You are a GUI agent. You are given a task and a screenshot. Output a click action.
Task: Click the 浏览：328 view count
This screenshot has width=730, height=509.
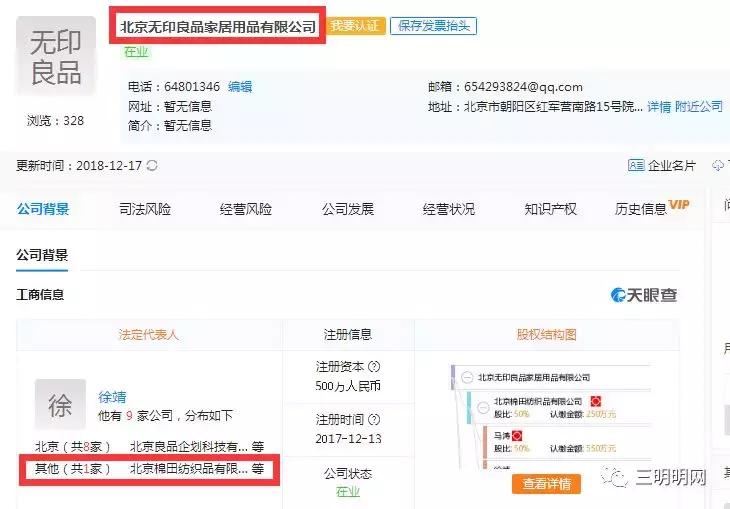tap(55, 121)
